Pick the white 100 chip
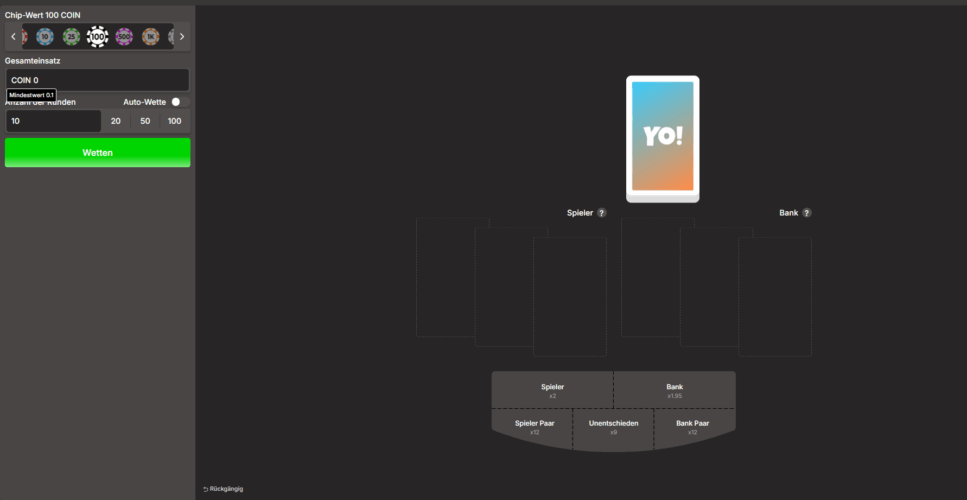This screenshot has height=500, width=967. [97, 37]
